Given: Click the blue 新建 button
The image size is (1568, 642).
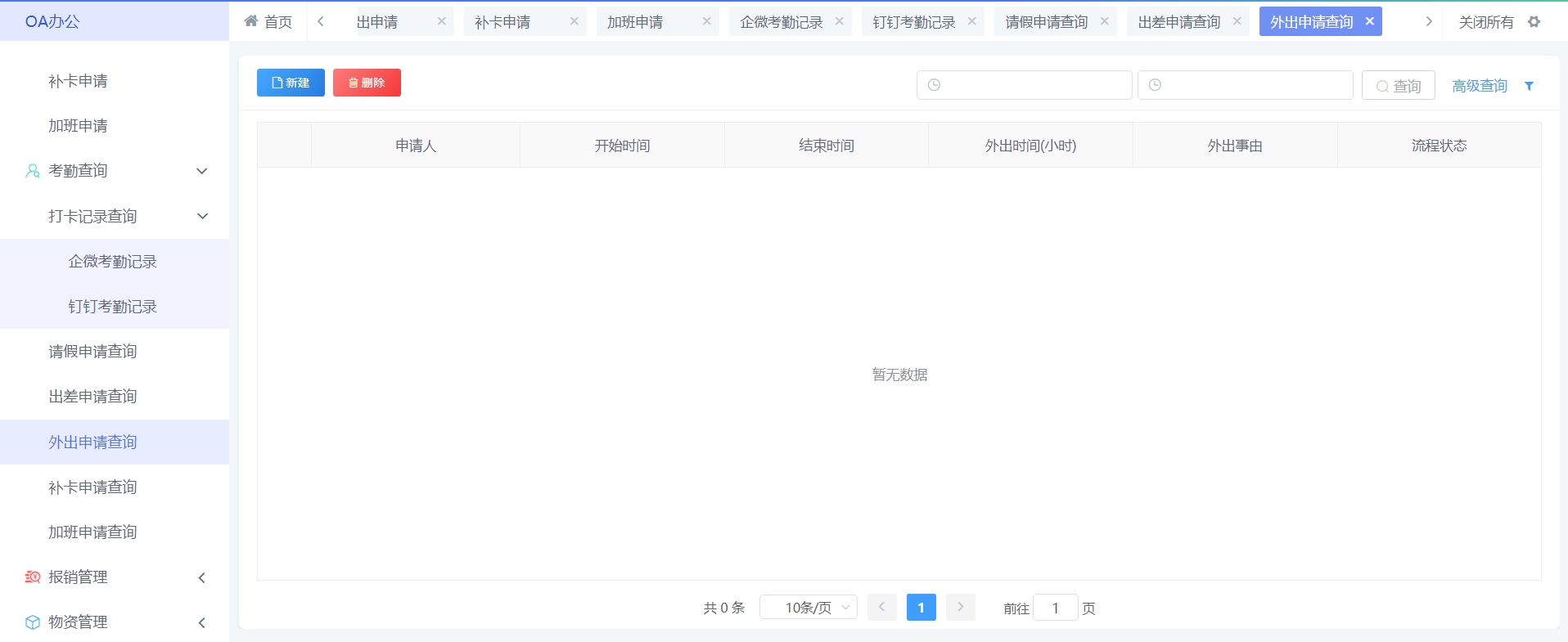Looking at the screenshot, I should coord(291,83).
